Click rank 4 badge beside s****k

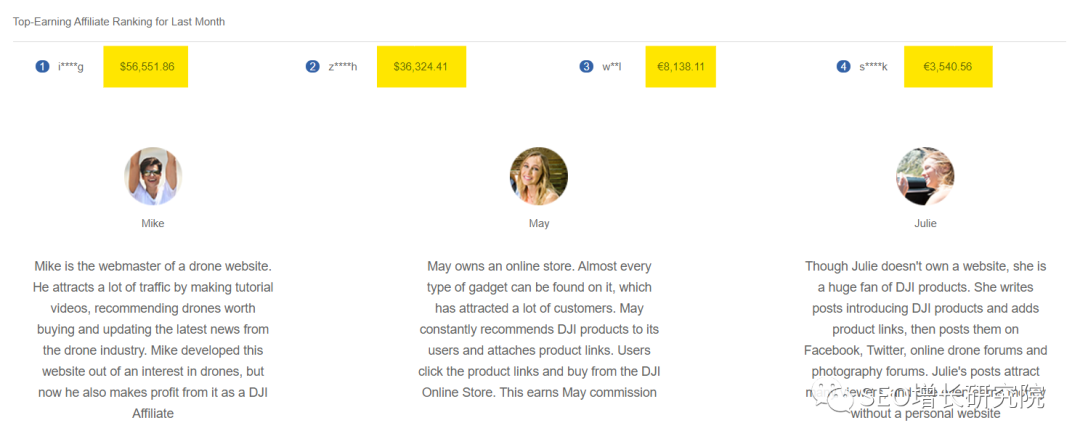pyautogui.click(x=843, y=67)
